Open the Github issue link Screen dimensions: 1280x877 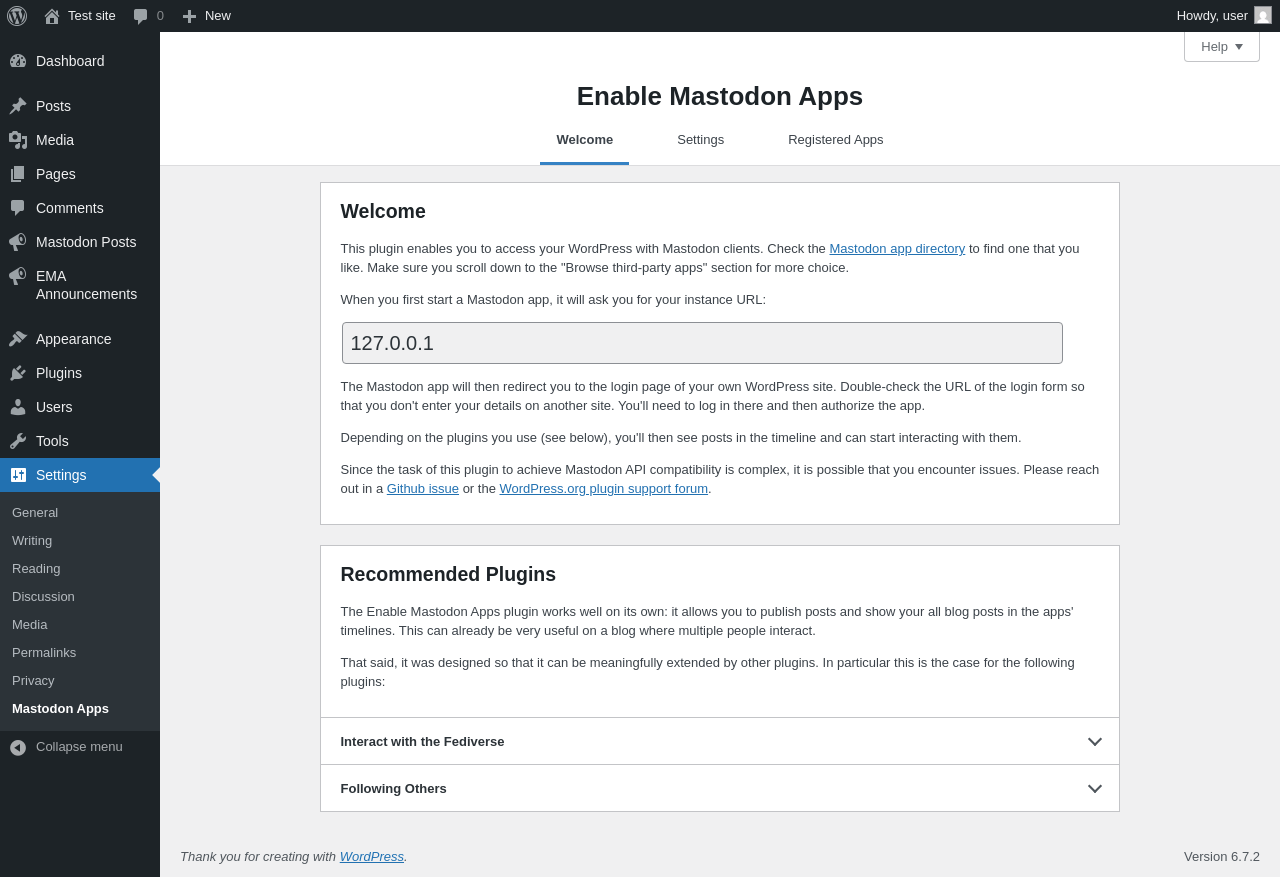(x=423, y=488)
